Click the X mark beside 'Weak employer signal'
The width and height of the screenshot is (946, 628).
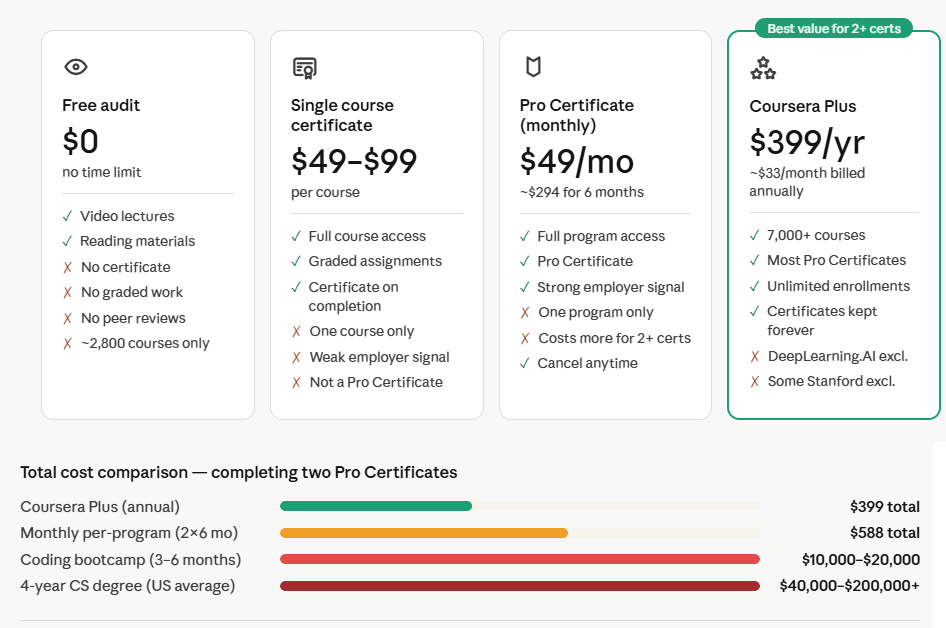pos(296,357)
